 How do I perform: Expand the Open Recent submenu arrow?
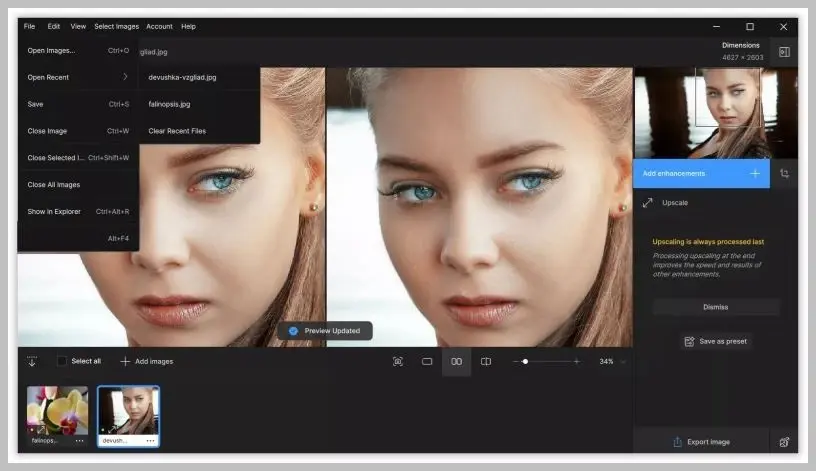(x=125, y=77)
